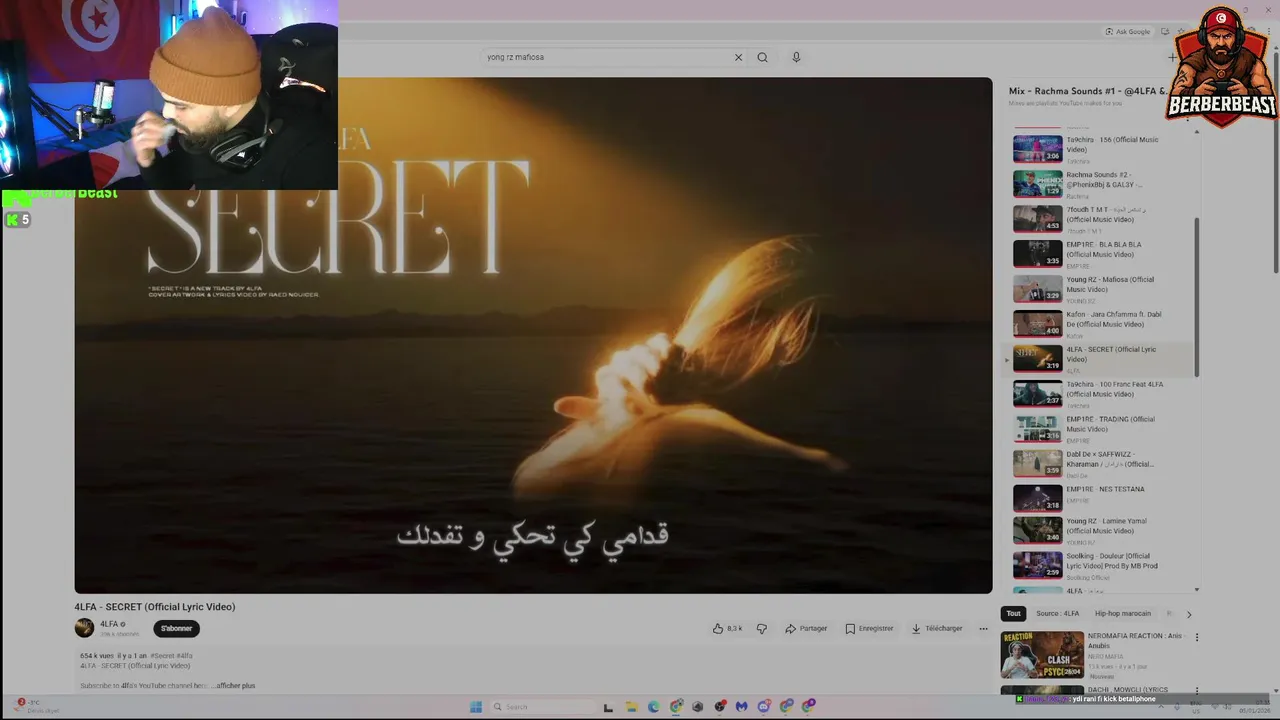Open the Ask Google button
1280x720 pixels.
(x=1128, y=32)
